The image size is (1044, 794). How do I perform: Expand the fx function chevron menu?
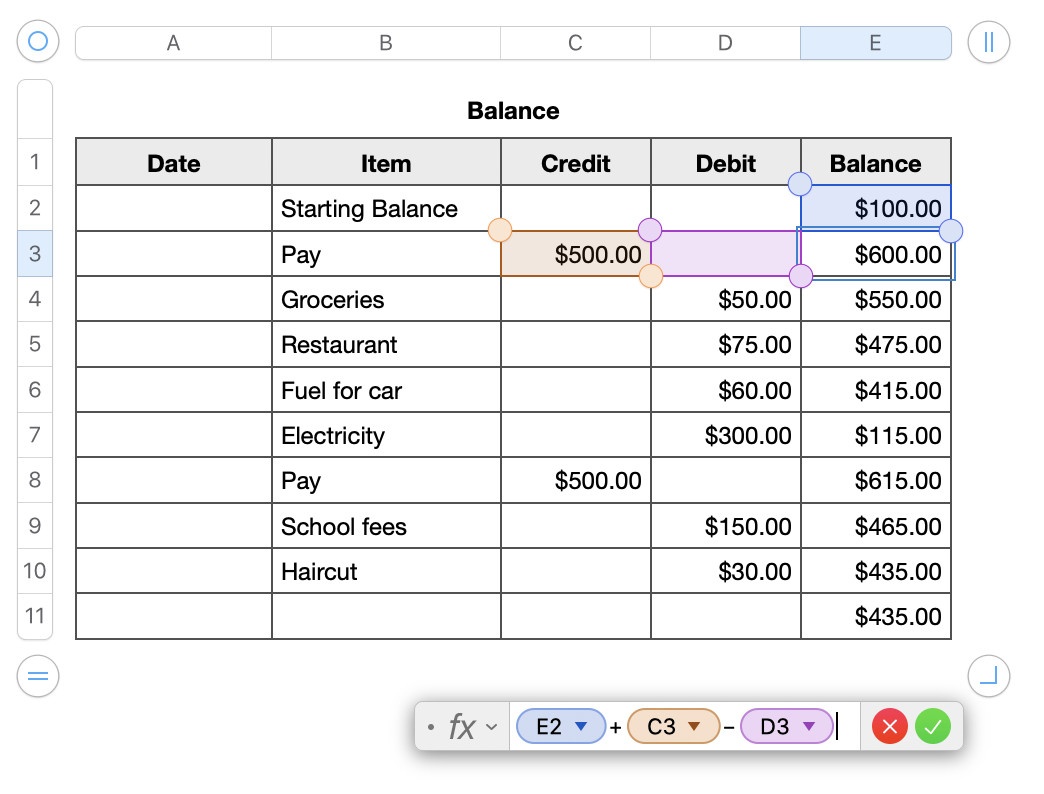491,727
